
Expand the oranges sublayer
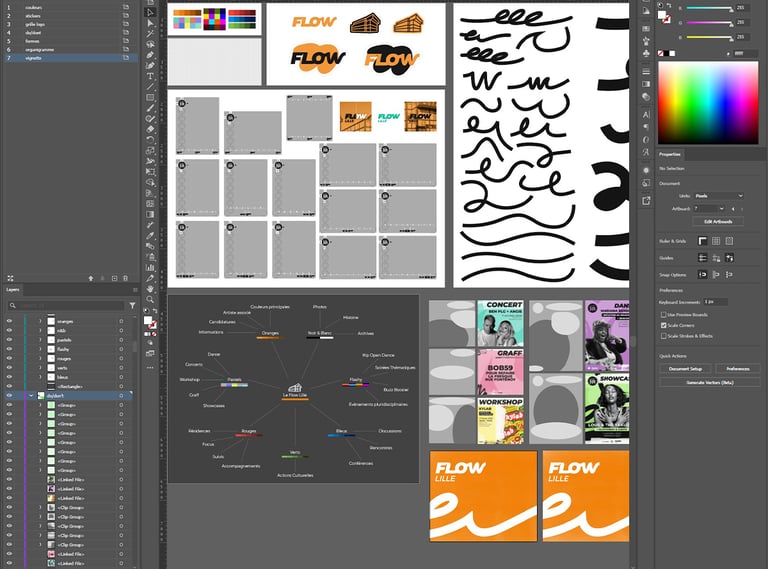(x=41, y=321)
